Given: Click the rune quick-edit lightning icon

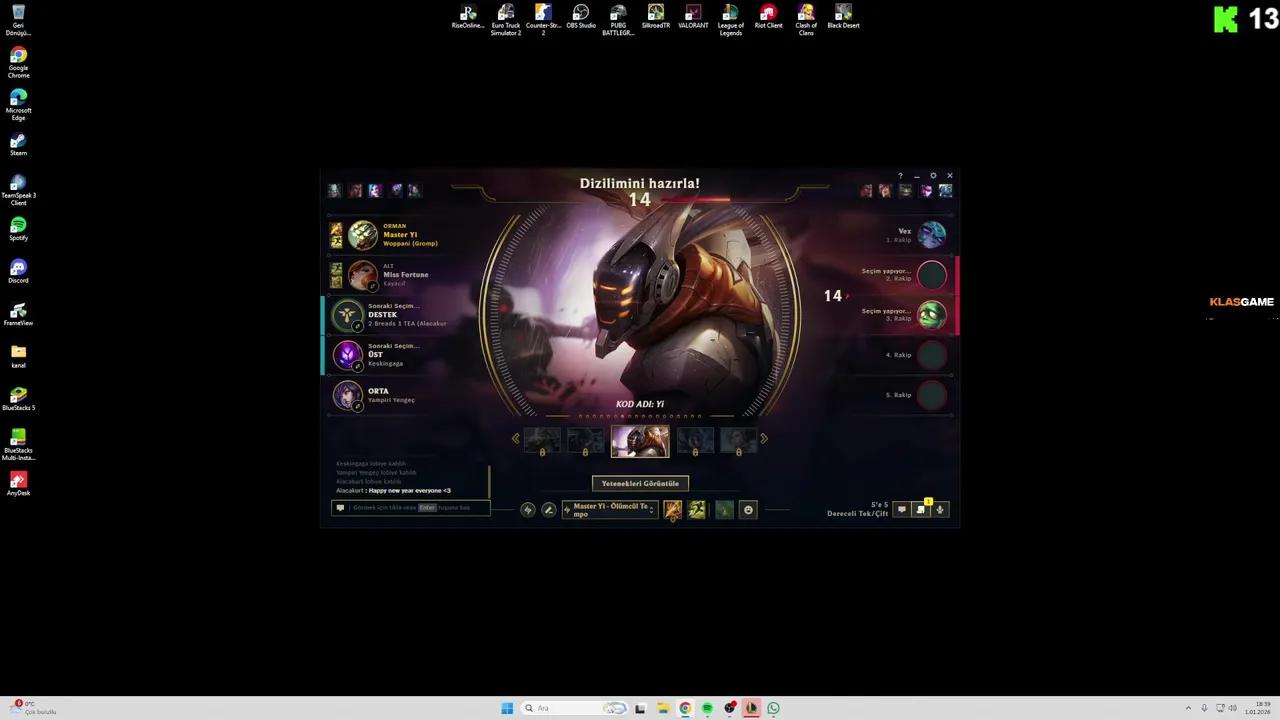Looking at the screenshot, I should (x=528, y=510).
